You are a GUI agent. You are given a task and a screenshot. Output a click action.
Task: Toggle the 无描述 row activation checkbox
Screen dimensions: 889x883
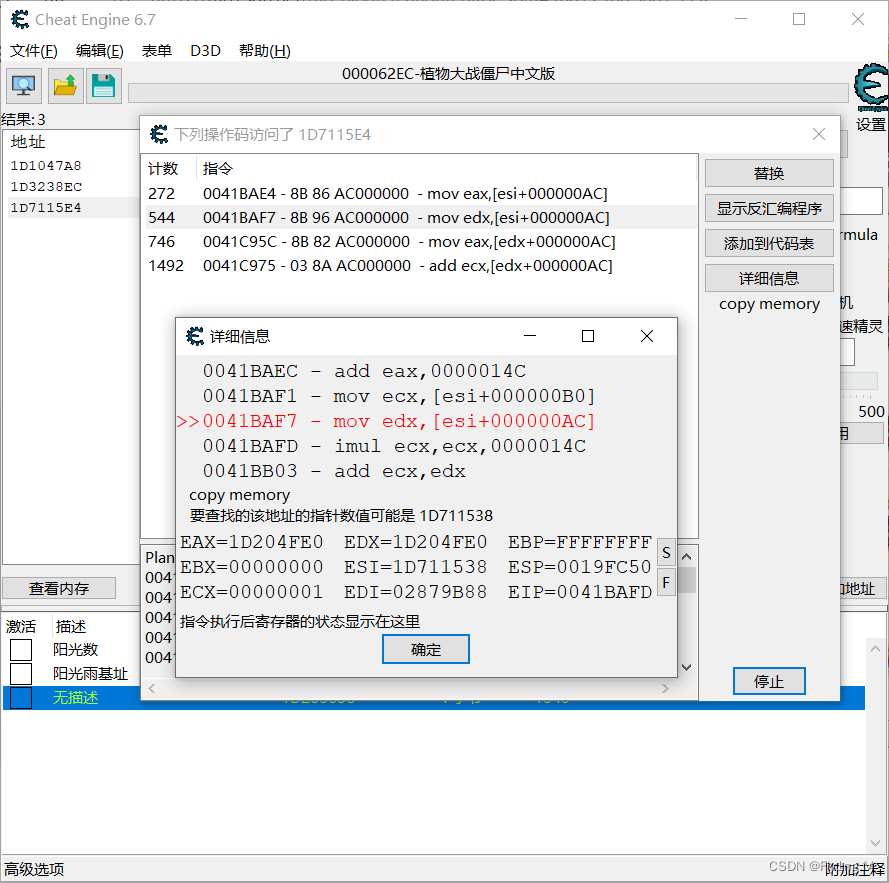(x=21, y=698)
